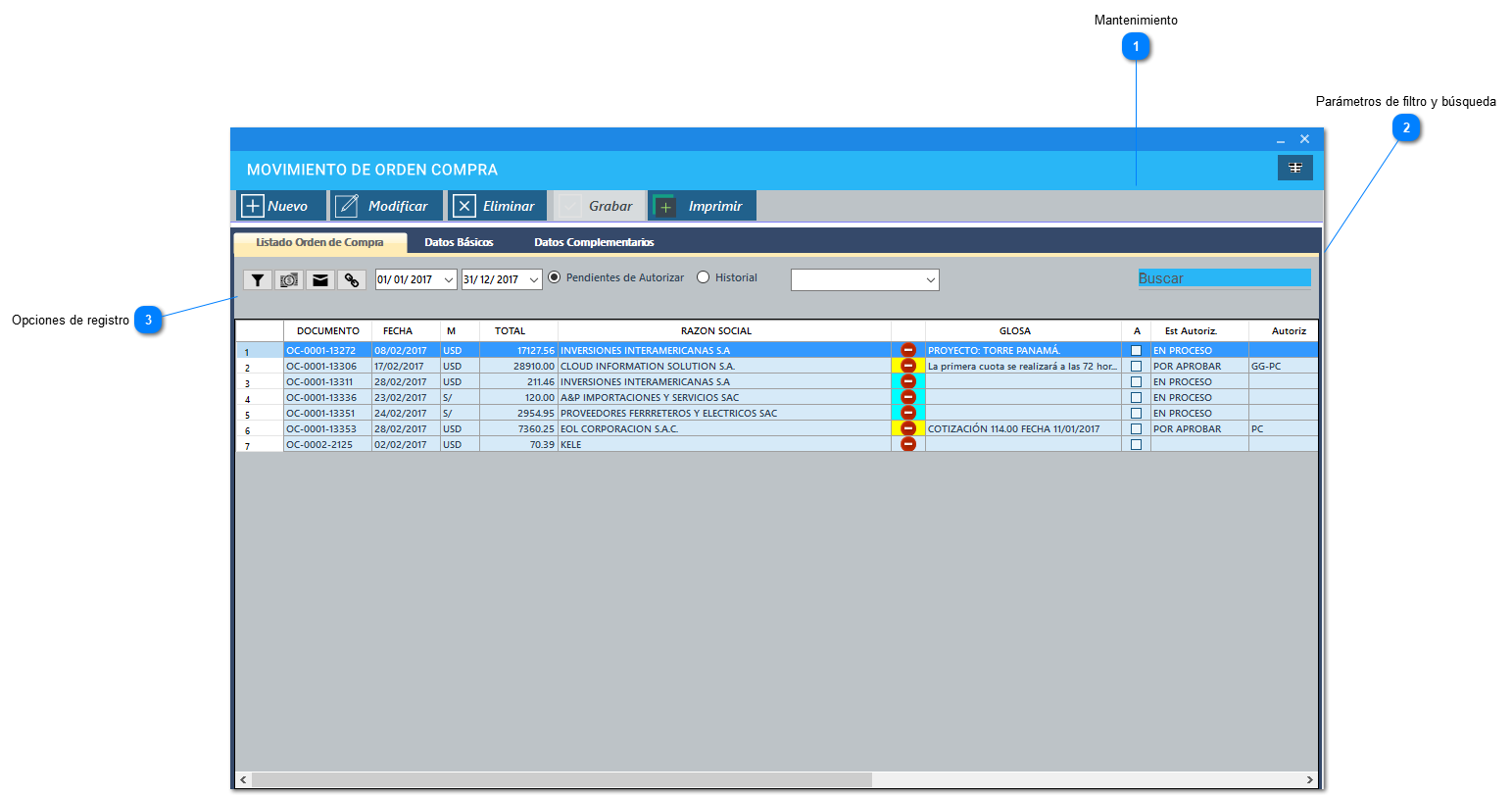Click the DOCUMENTO column header
Image resolution: width=1512 pixels, height=798 pixels.
[328, 331]
